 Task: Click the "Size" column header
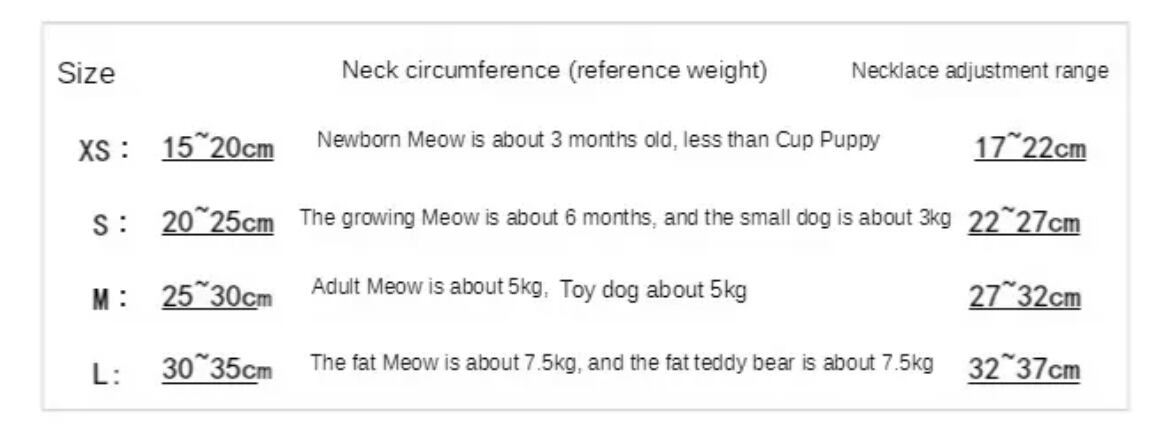(x=86, y=74)
